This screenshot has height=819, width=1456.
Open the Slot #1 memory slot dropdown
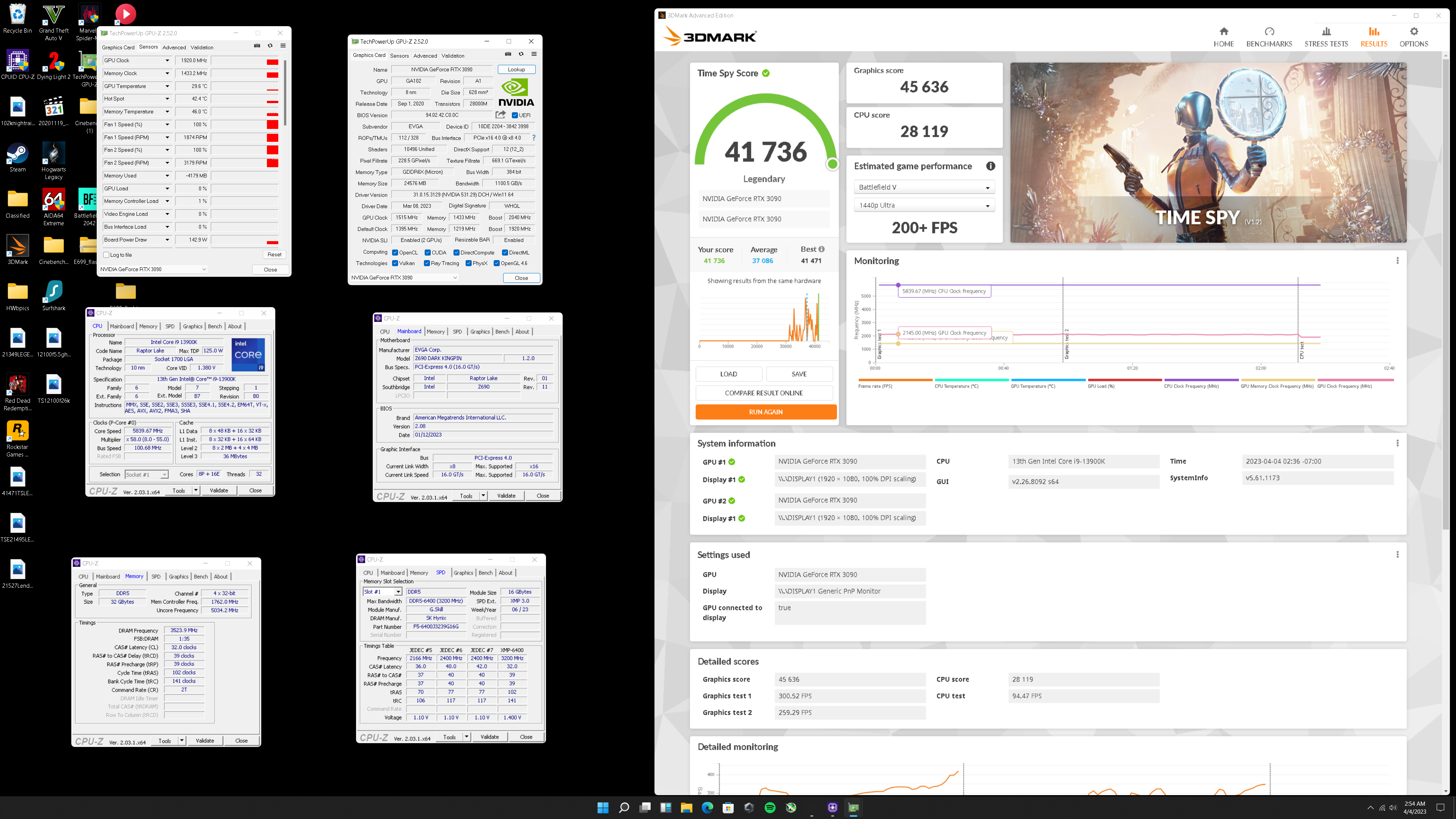[x=382, y=592]
